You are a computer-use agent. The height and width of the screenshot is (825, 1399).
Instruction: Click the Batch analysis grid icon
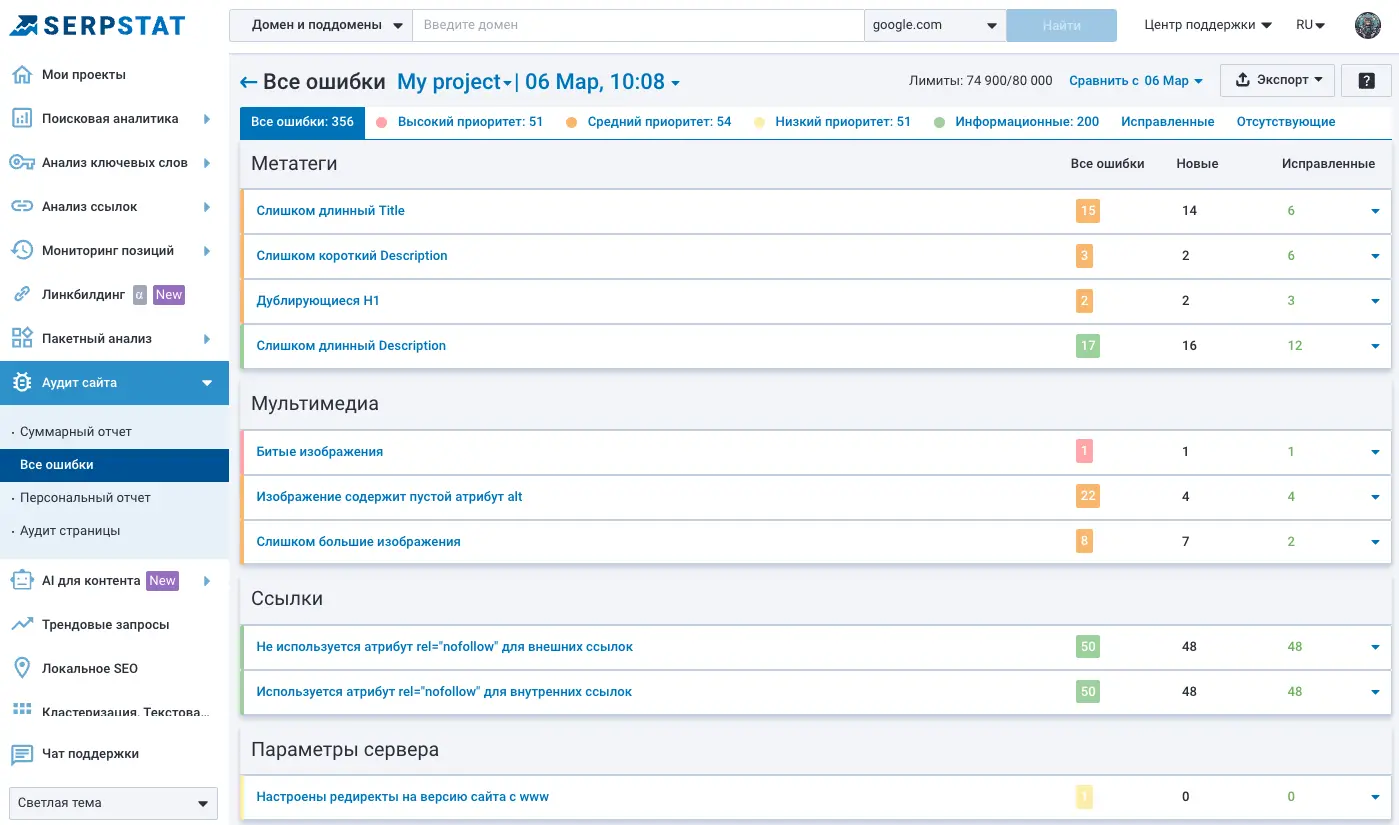(x=21, y=339)
